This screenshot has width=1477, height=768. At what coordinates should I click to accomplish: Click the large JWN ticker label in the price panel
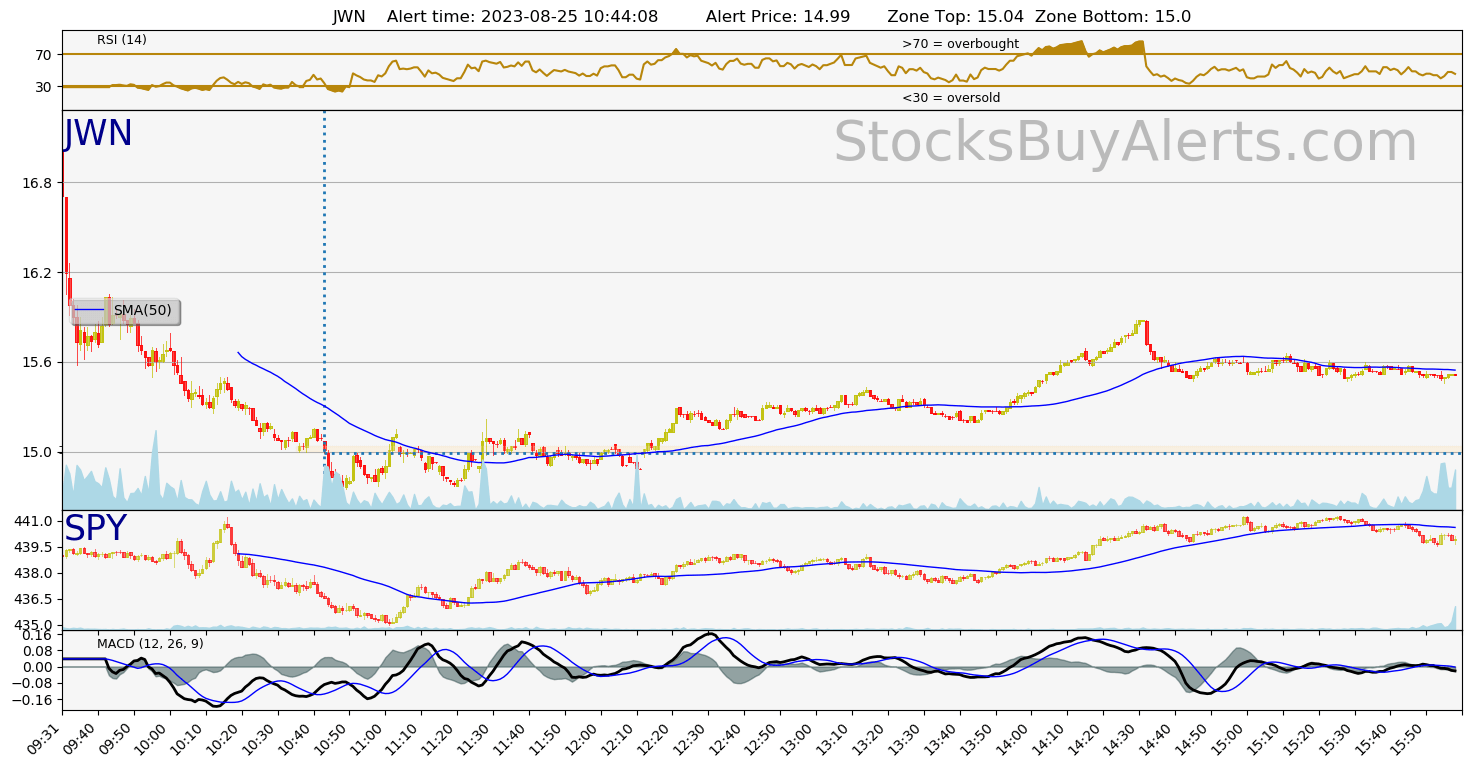tap(98, 134)
